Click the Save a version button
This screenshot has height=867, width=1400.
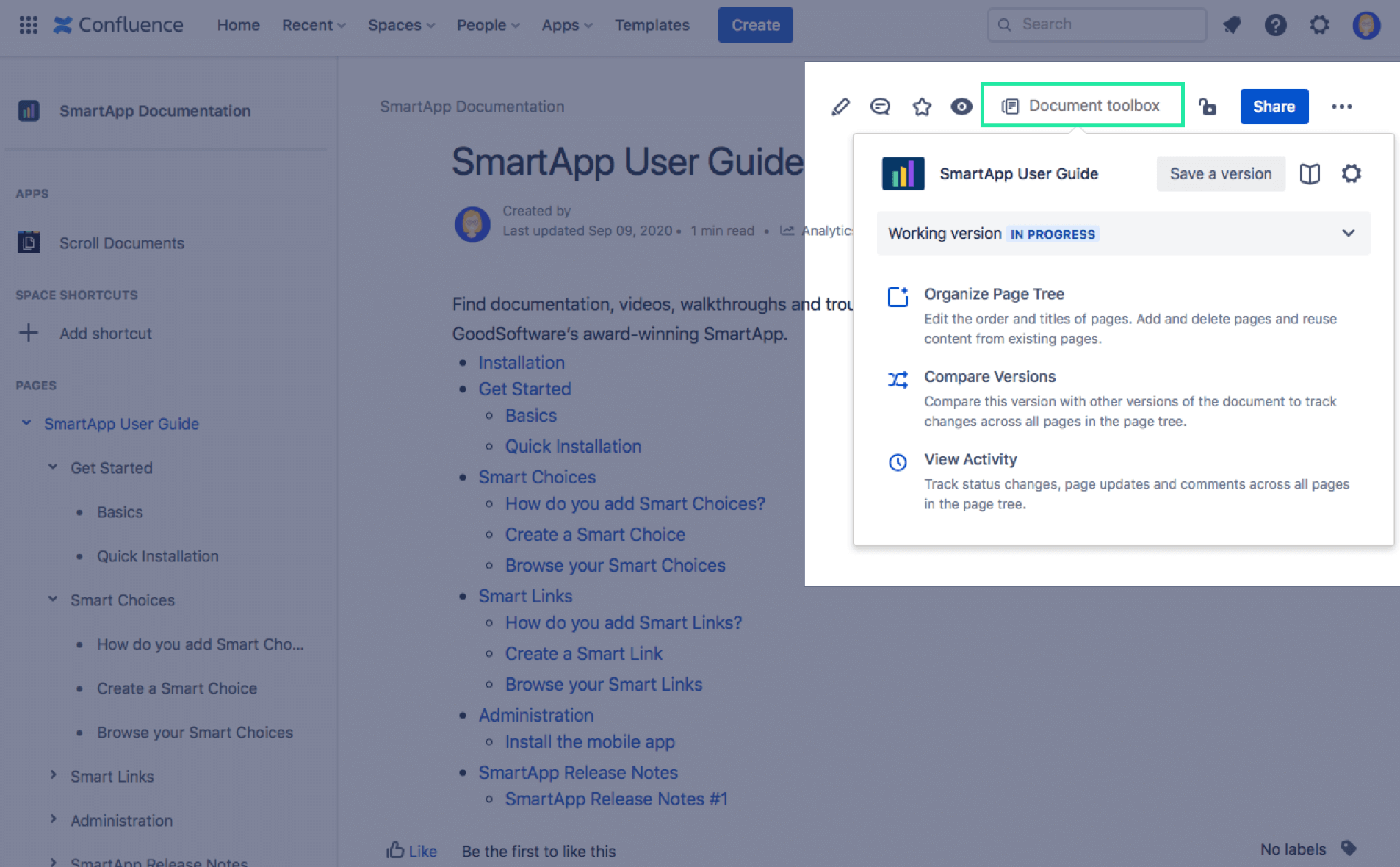pos(1220,174)
